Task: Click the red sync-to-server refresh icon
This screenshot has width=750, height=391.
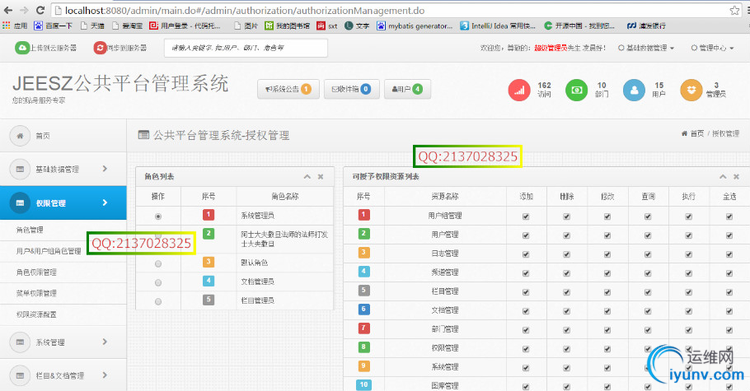Action: [100, 48]
